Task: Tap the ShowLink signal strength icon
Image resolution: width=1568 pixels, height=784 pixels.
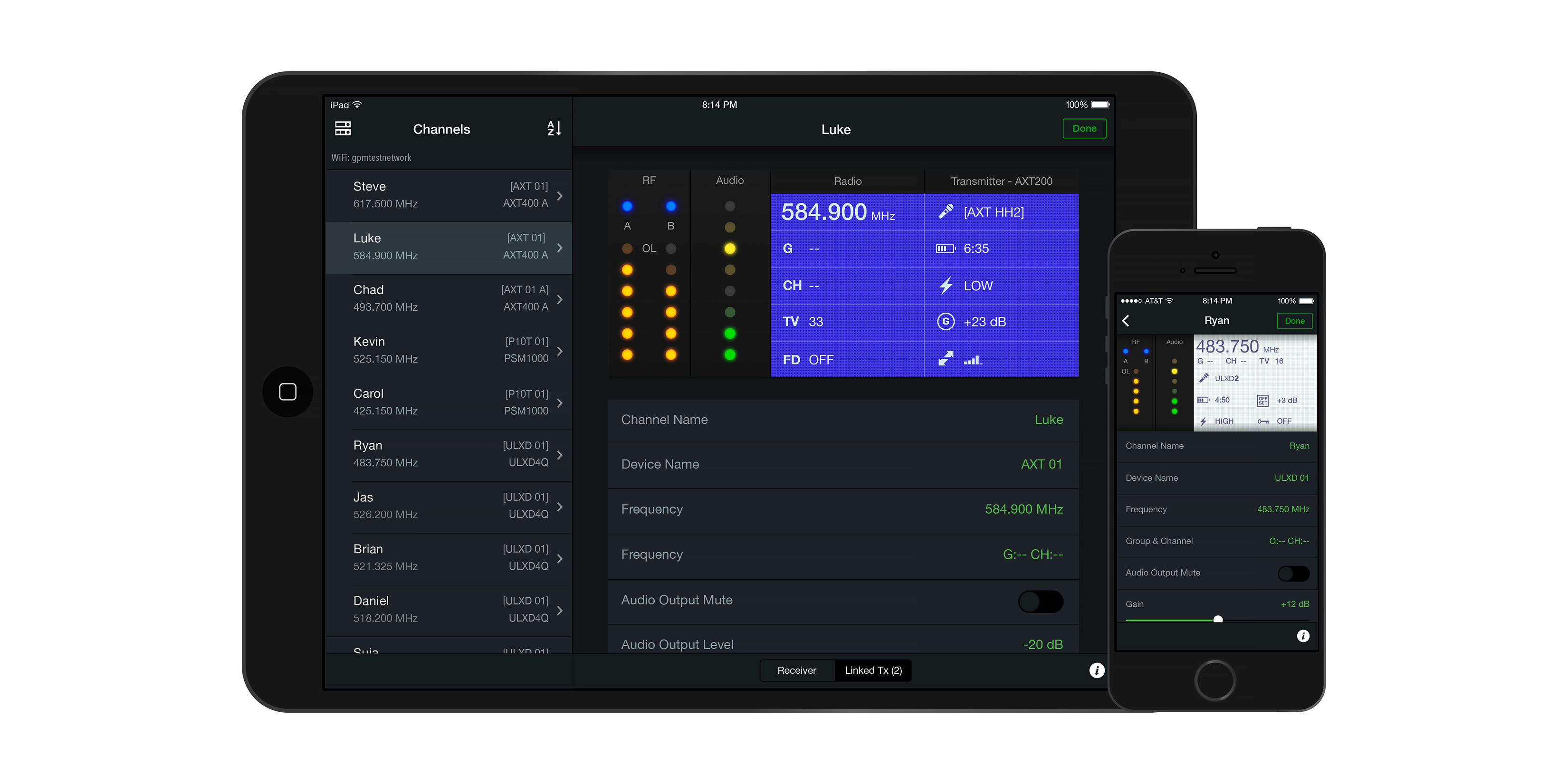Action: click(x=973, y=360)
